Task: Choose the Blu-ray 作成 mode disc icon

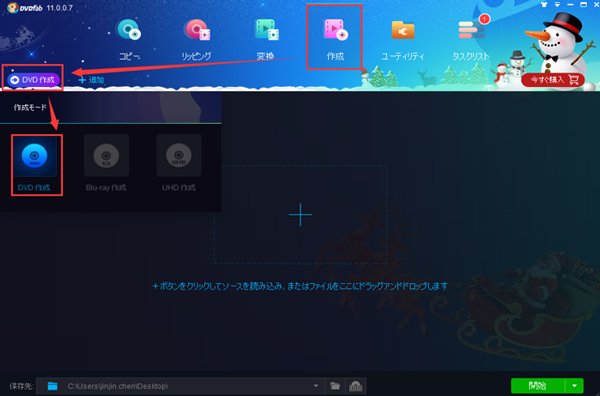Action: [106, 156]
